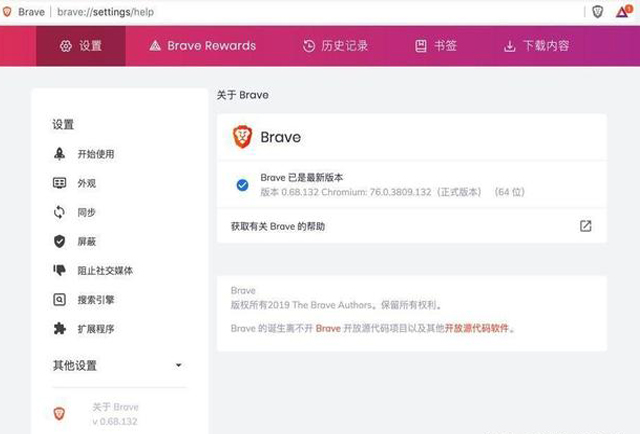
Task: Click the thumbs-down icon beside 阻止社交媒体
Action: pyautogui.click(x=60, y=270)
